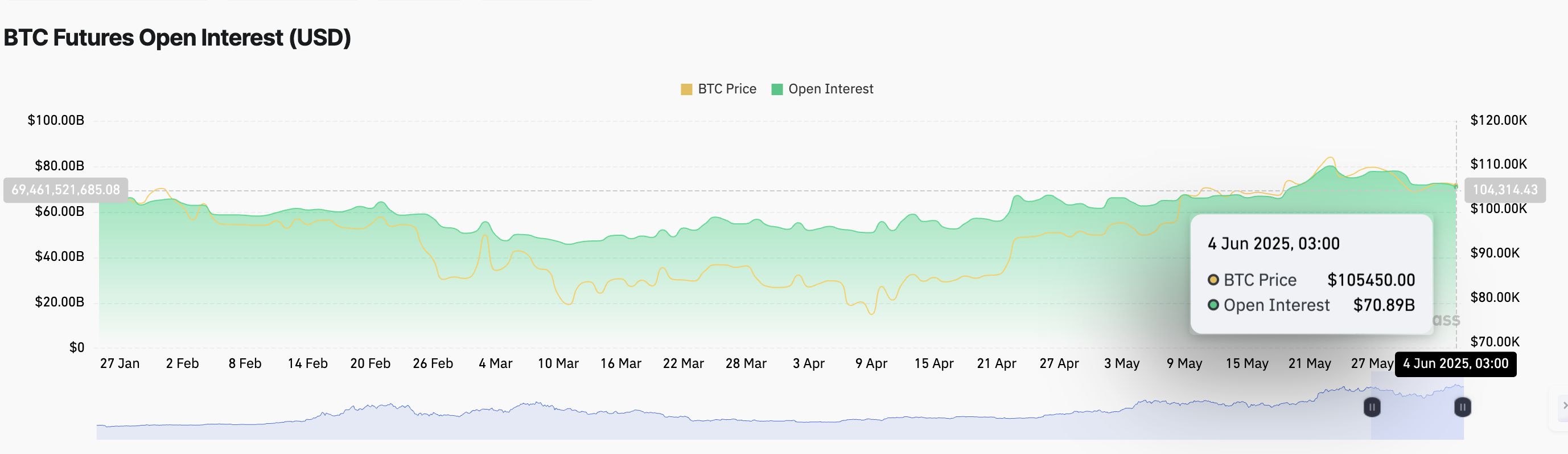Click the 27 Jan date on x-axis
The height and width of the screenshot is (454, 1568).
(120, 364)
